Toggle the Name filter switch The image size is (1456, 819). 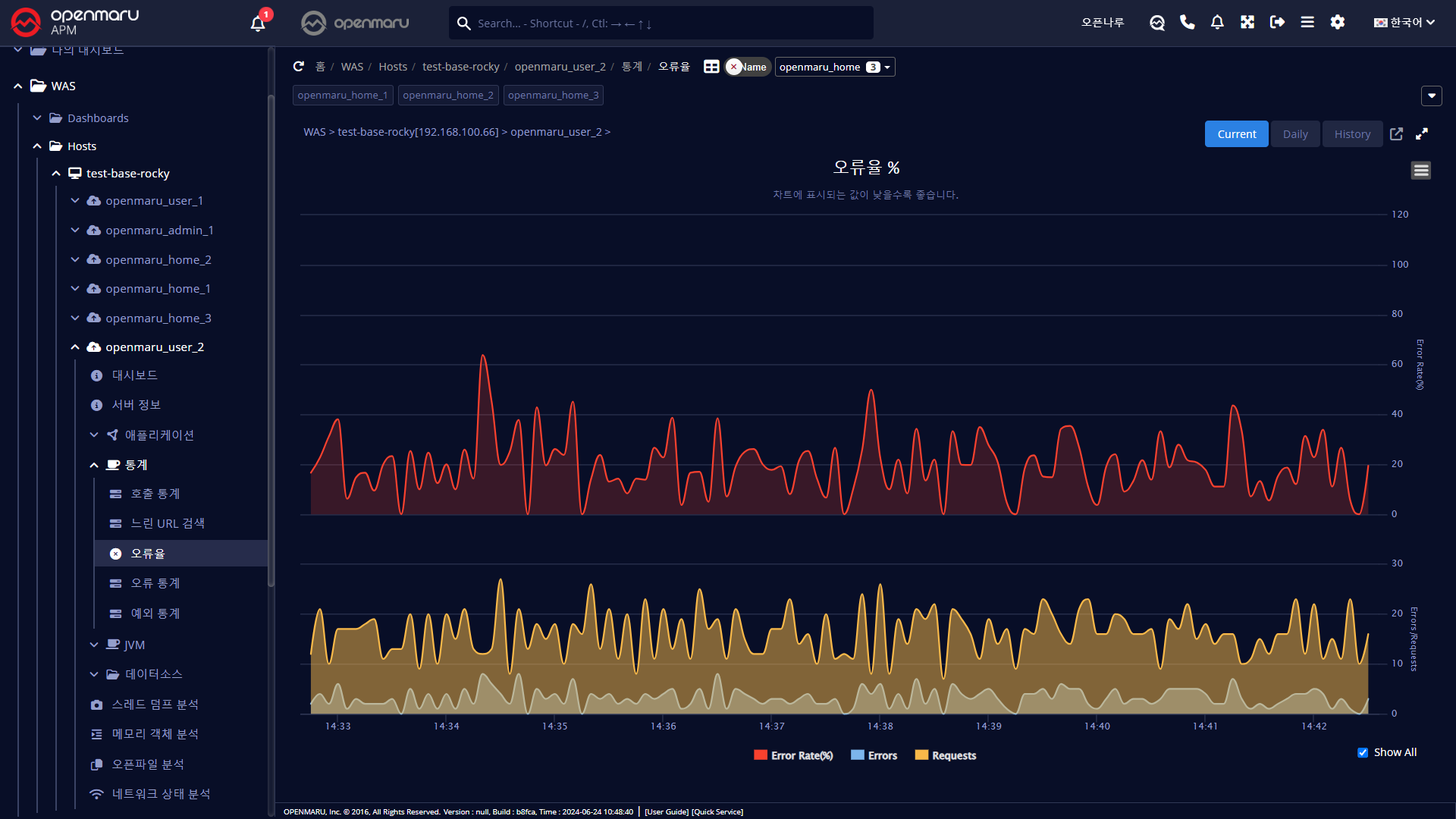(x=747, y=67)
